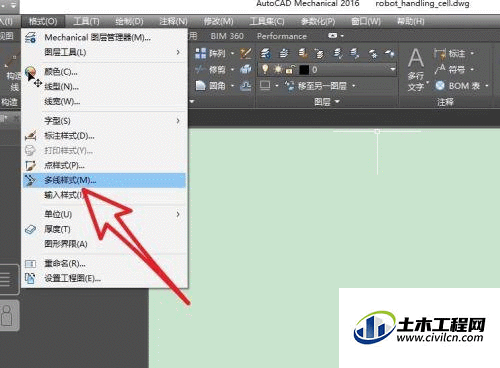Open the 移至另一图层 dropdown arrow
The image size is (500, 368).
pyautogui.click(x=353, y=86)
